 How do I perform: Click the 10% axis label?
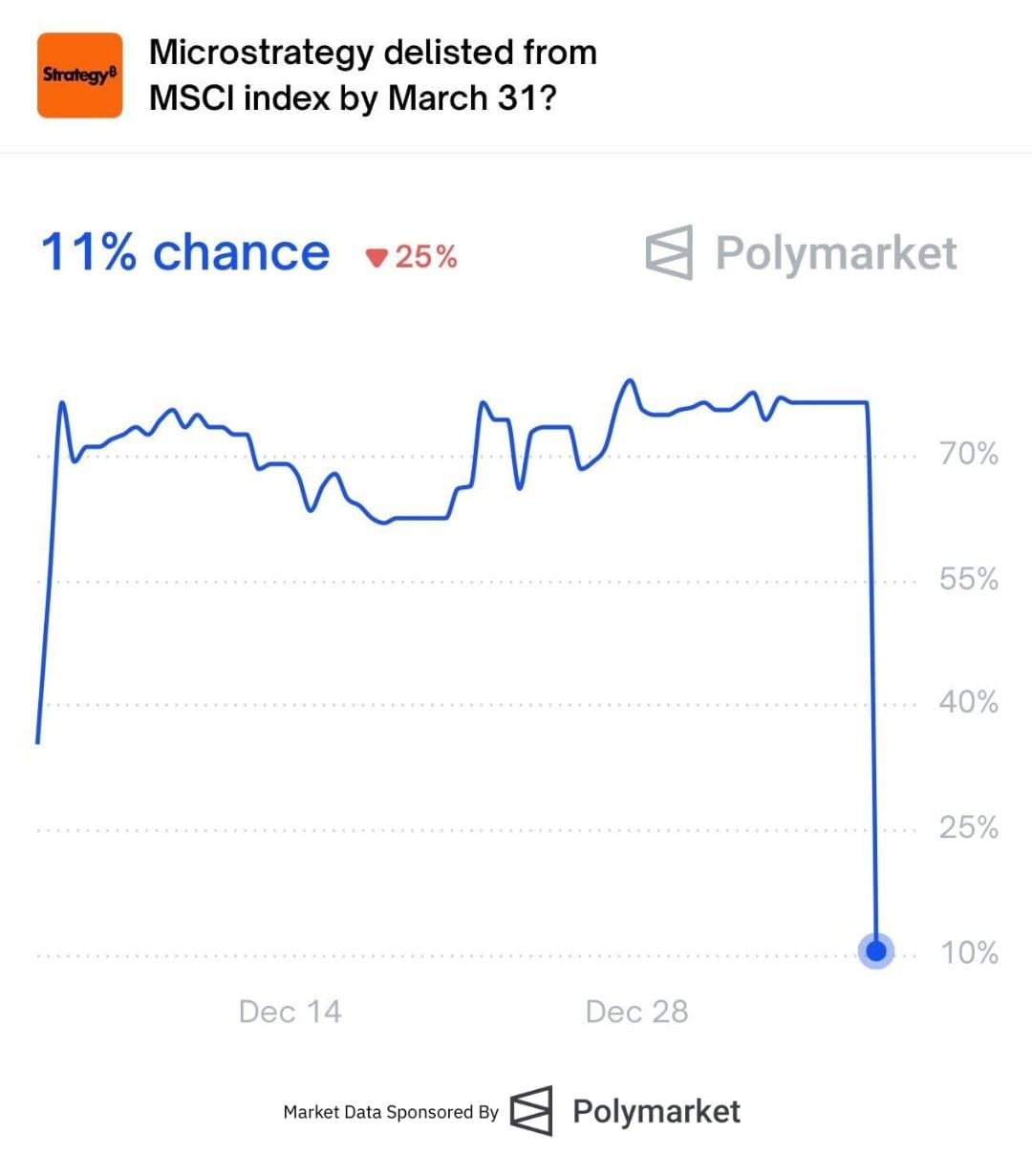pyautogui.click(x=969, y=952)
